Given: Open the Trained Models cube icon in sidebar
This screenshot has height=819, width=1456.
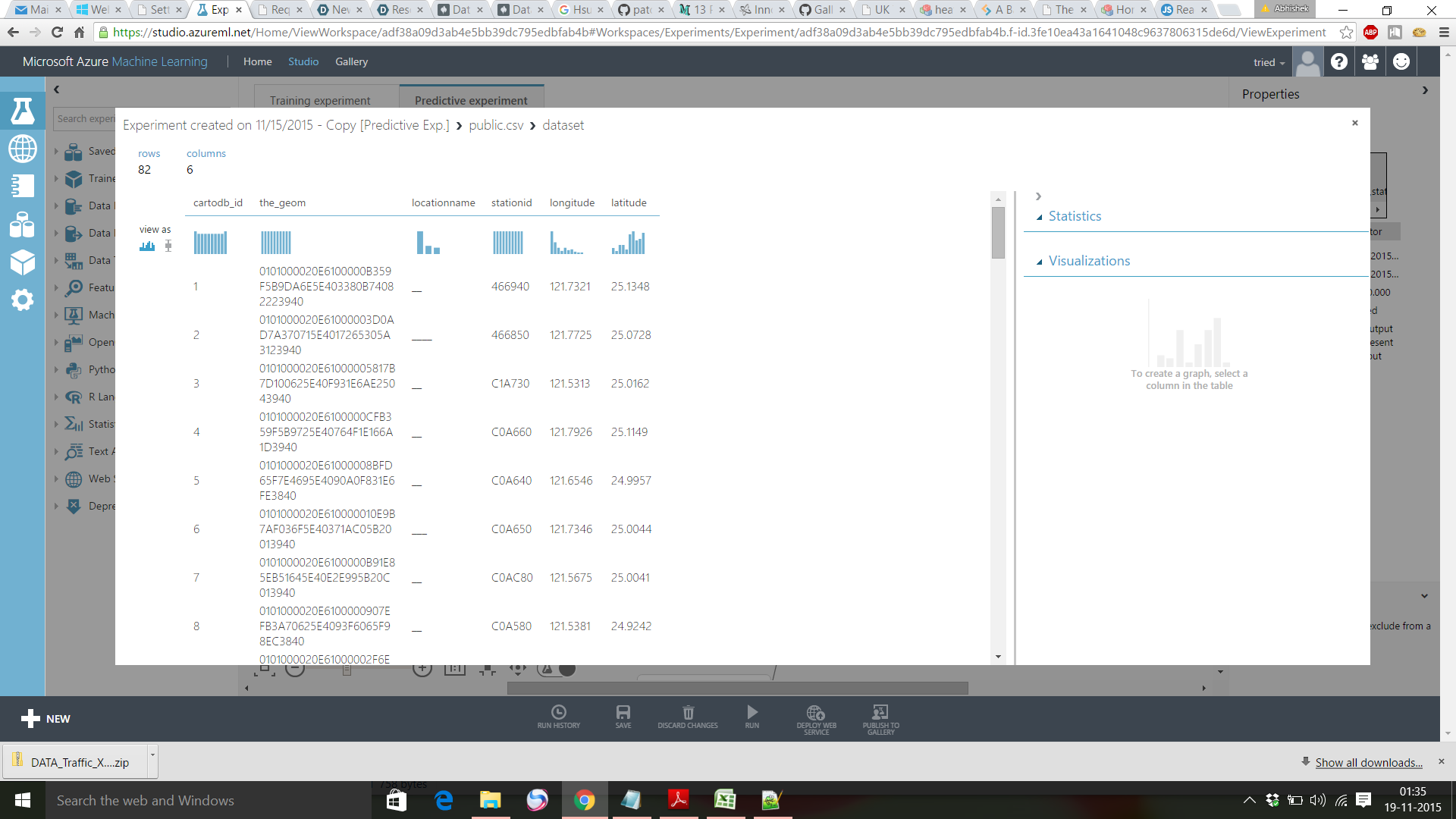Looking at the screenshot, I should pos(22,262).
